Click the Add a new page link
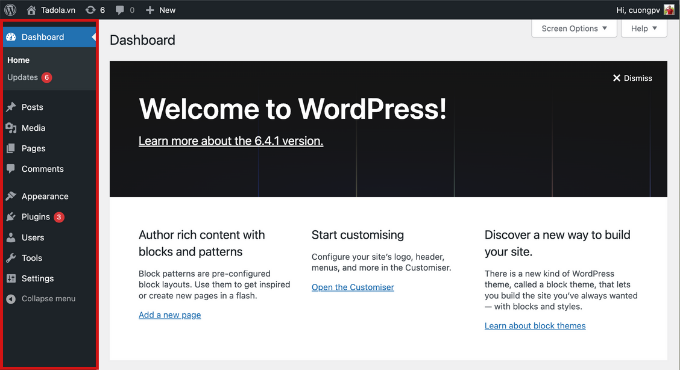Screen dimensions: 680x370 click(x=170, y=315)
